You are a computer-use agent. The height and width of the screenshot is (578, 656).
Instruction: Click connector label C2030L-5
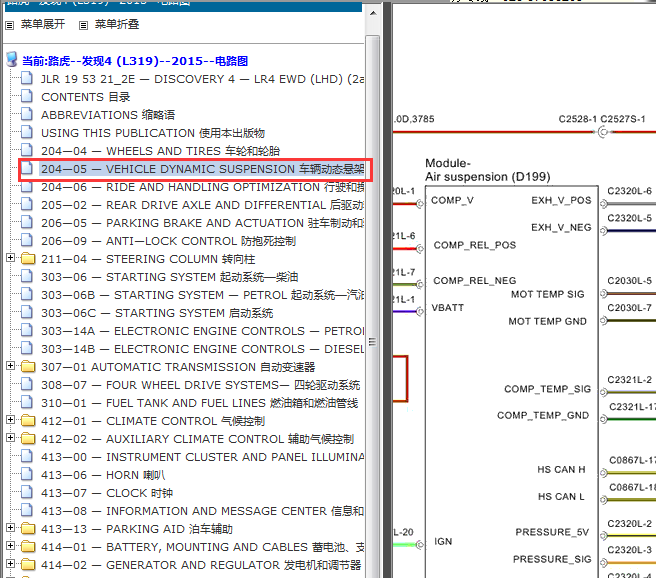click(629, 281)
